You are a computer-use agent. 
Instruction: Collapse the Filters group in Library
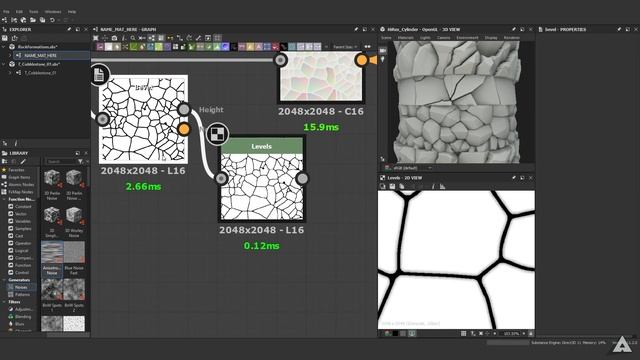coord(4,302)
